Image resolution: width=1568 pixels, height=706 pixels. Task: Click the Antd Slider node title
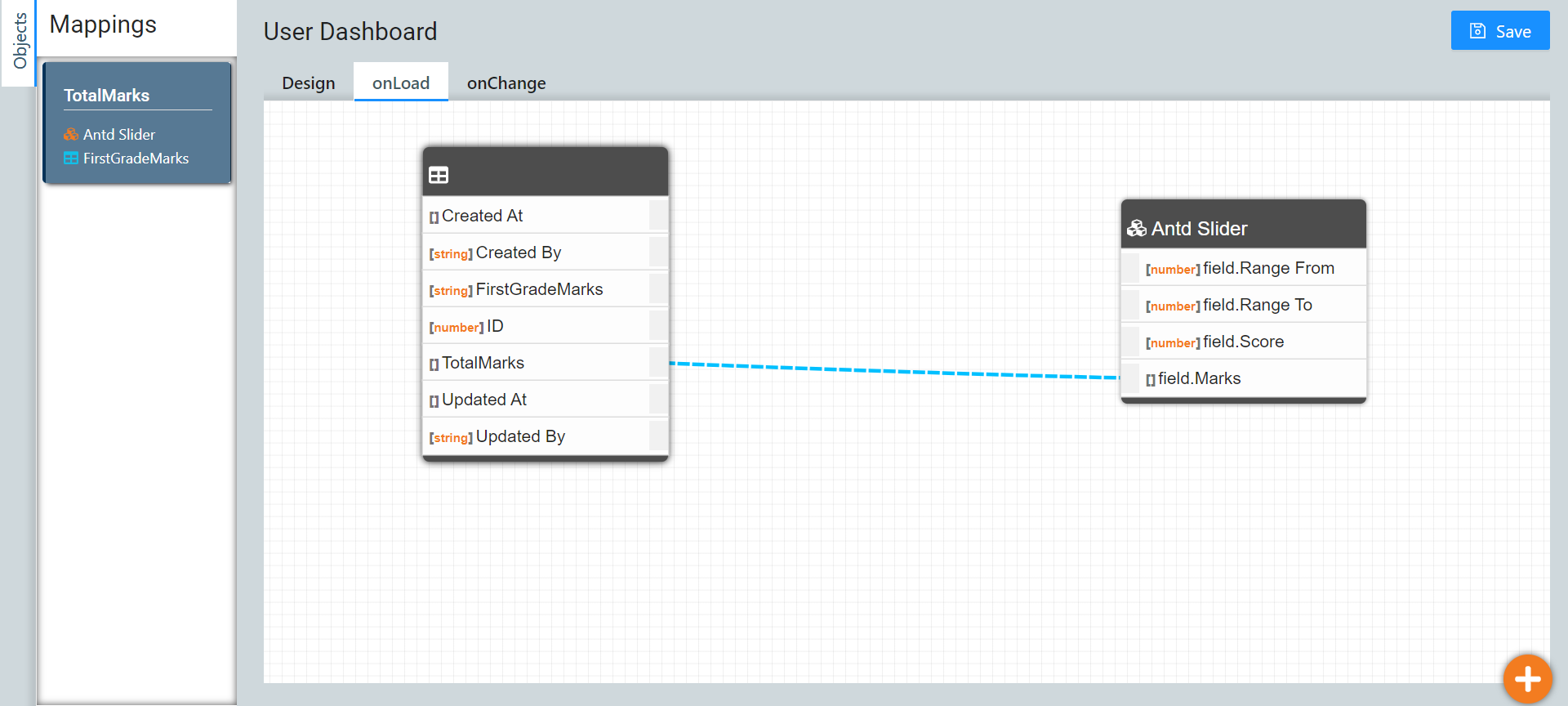[x=1199, y=228]
